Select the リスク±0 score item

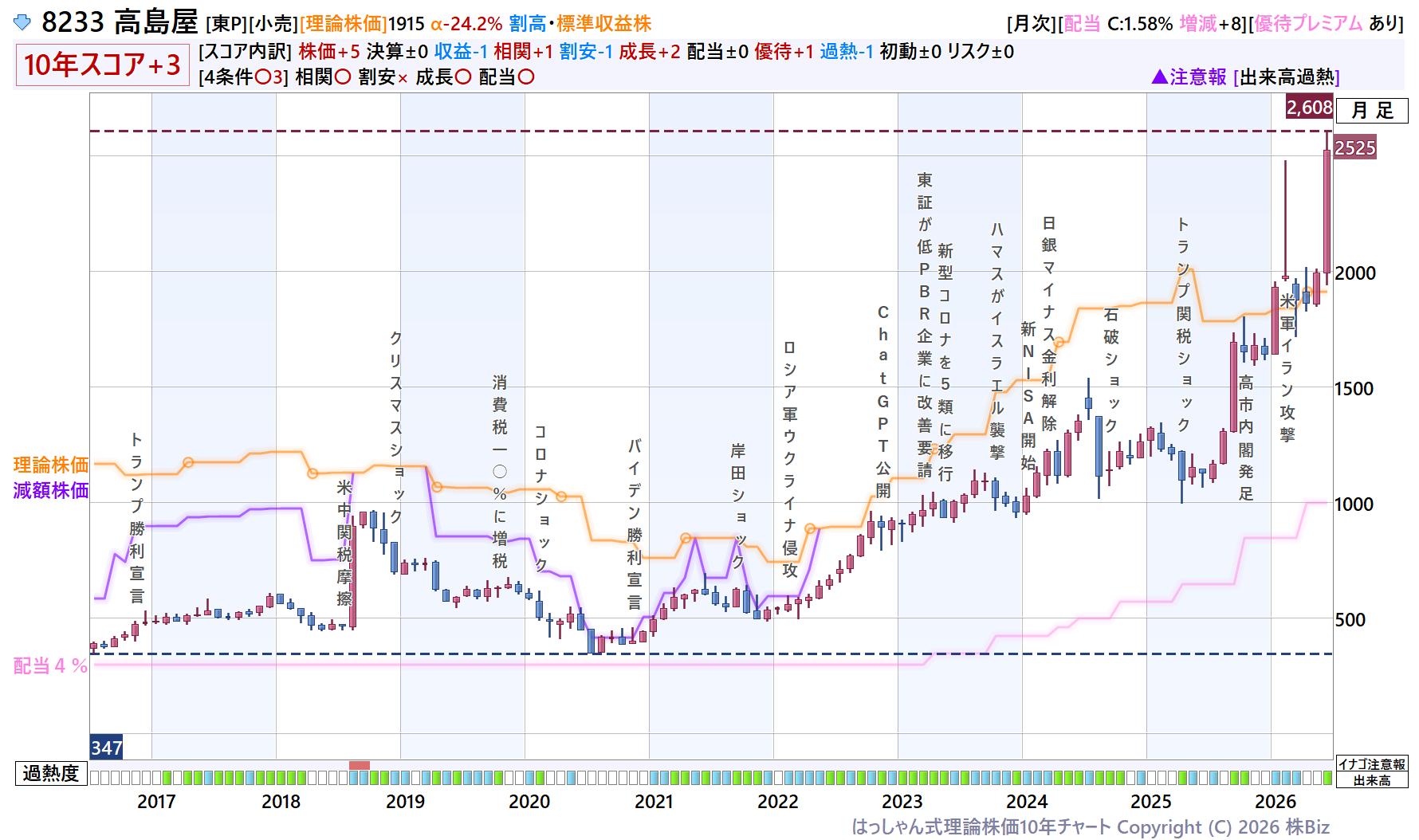point(981,52)
